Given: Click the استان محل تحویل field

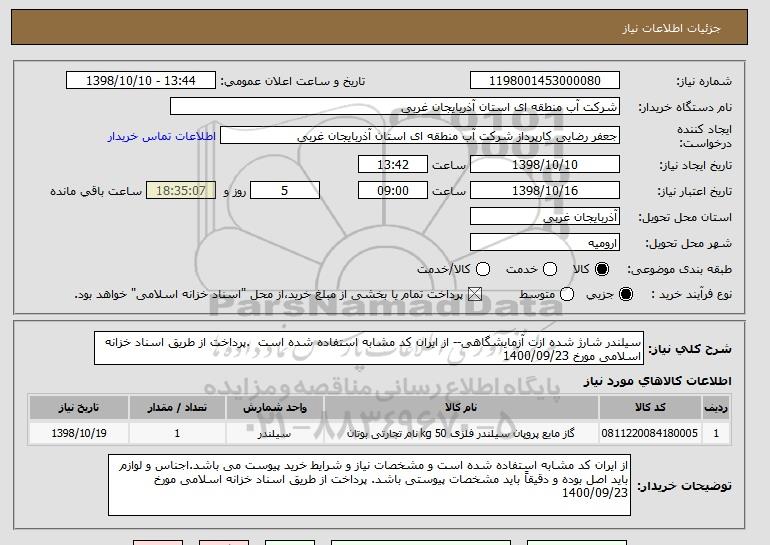Looking at the screenshot, I should click(545, 217).
